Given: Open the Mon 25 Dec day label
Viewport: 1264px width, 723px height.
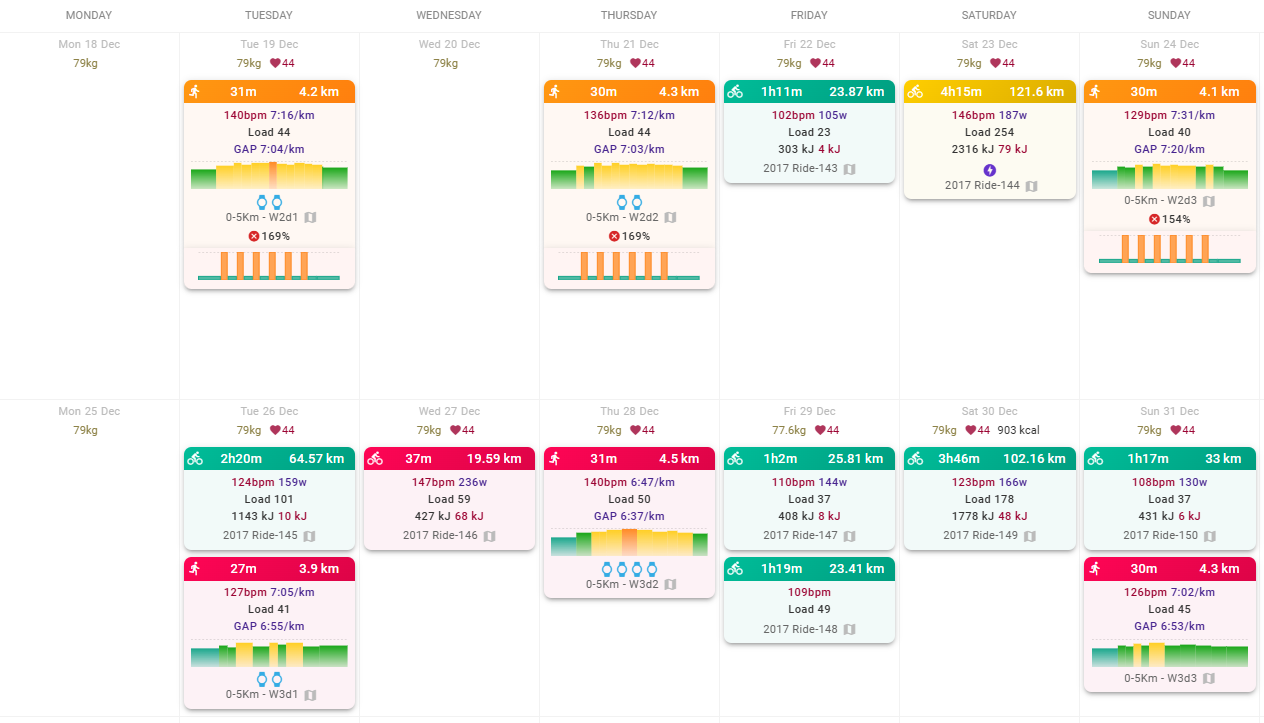Looking at the screenshot, I should pyautogui.click(x=89, y=411).
